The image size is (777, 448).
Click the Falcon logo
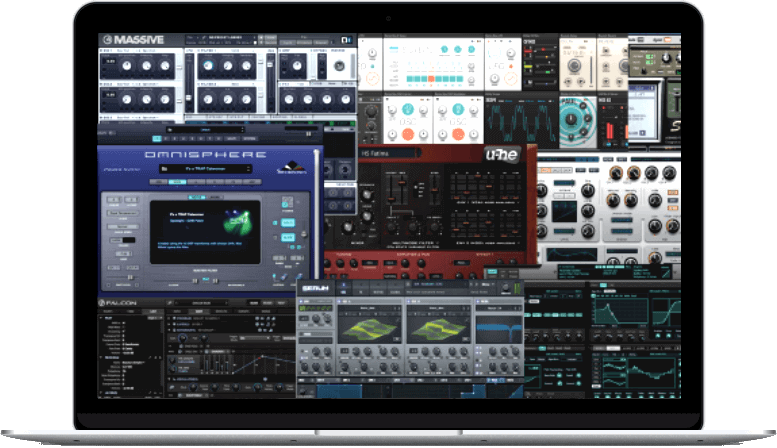118,303
